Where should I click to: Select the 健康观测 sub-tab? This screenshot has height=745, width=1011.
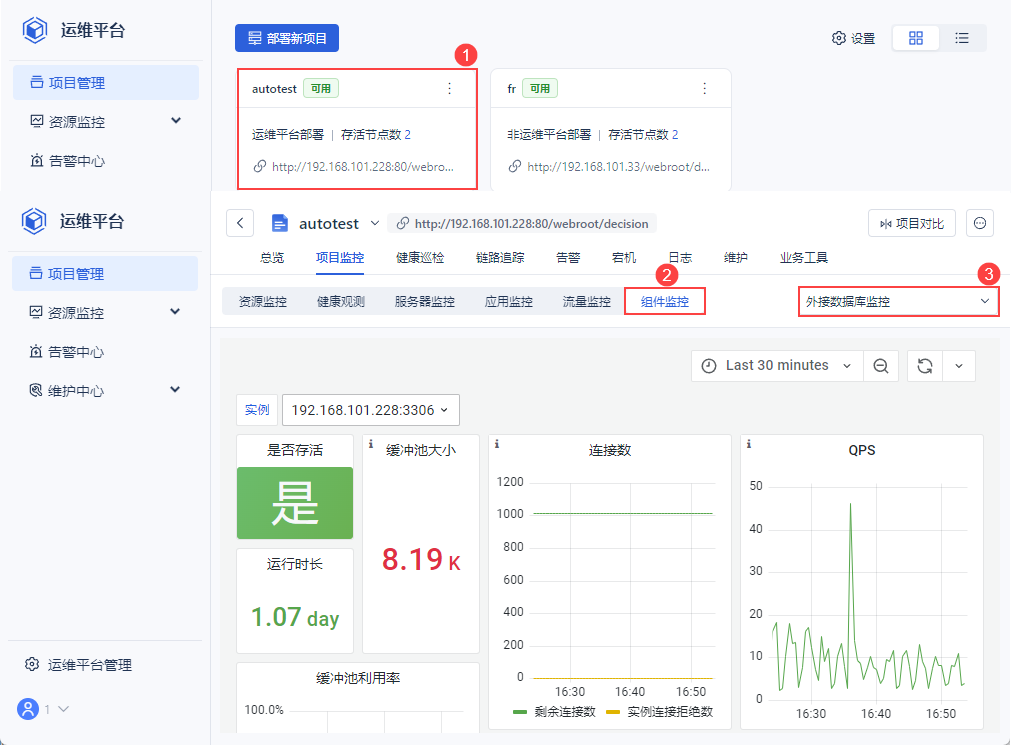click(341, 301)
